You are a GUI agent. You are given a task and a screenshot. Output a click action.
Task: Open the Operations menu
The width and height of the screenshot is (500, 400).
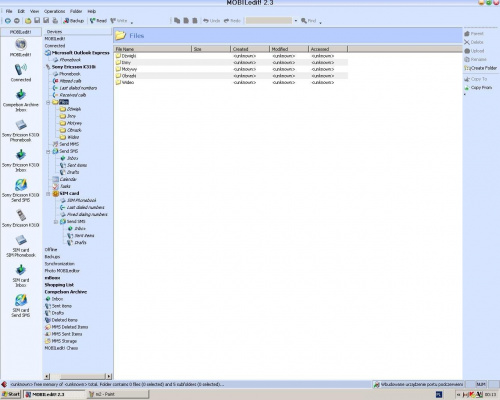click(55, 11)
